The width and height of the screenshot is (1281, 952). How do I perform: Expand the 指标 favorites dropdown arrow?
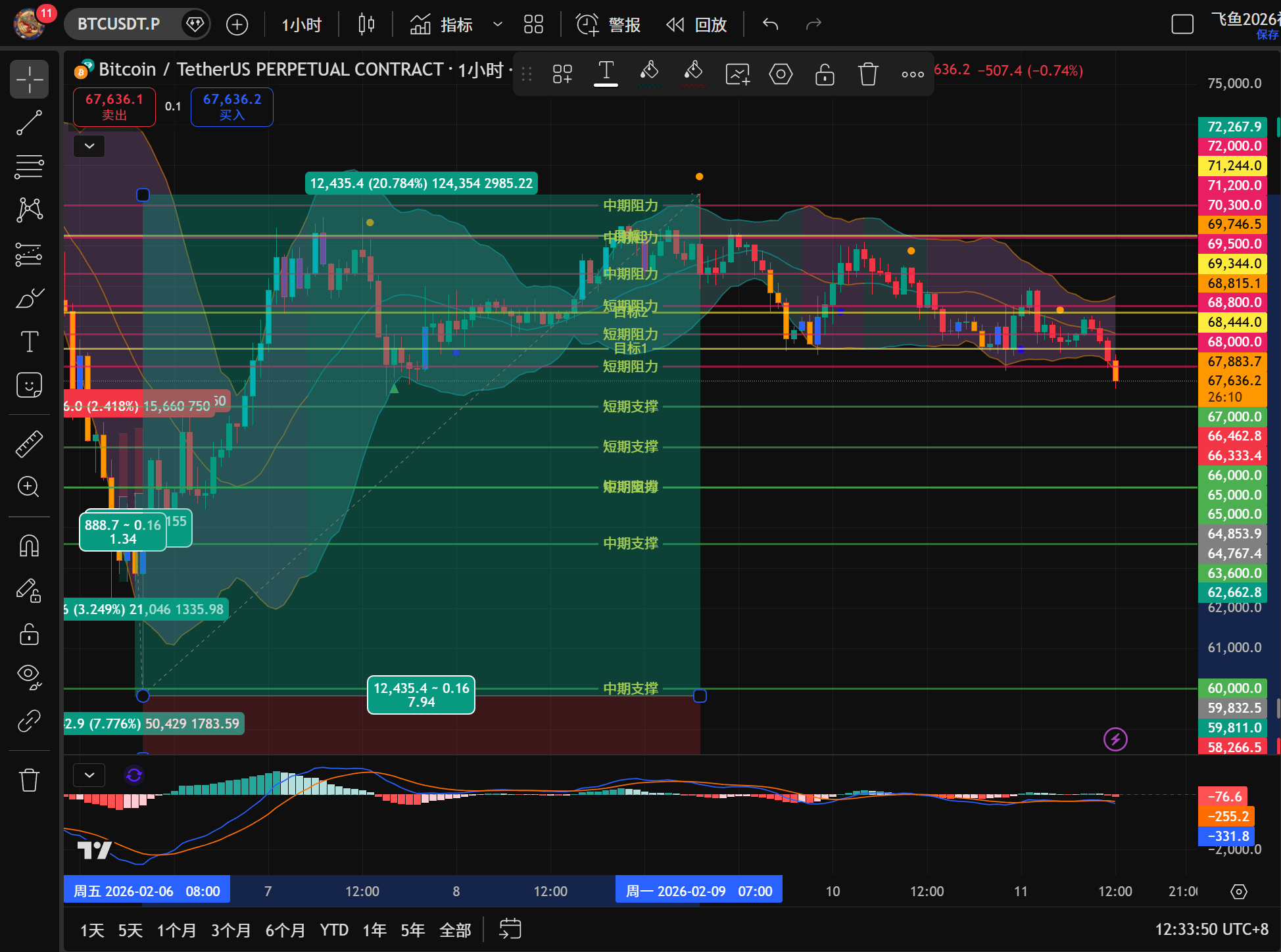[x=498, y=25]
